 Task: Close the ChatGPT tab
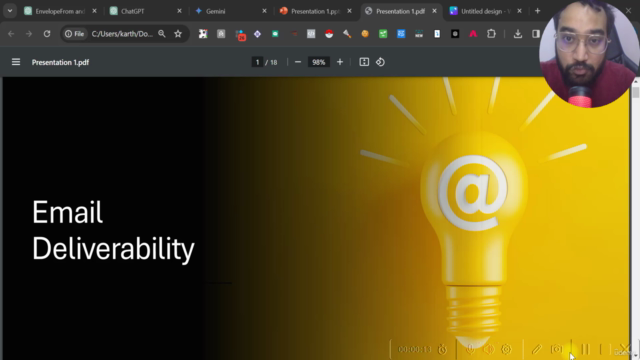[179, 11]
